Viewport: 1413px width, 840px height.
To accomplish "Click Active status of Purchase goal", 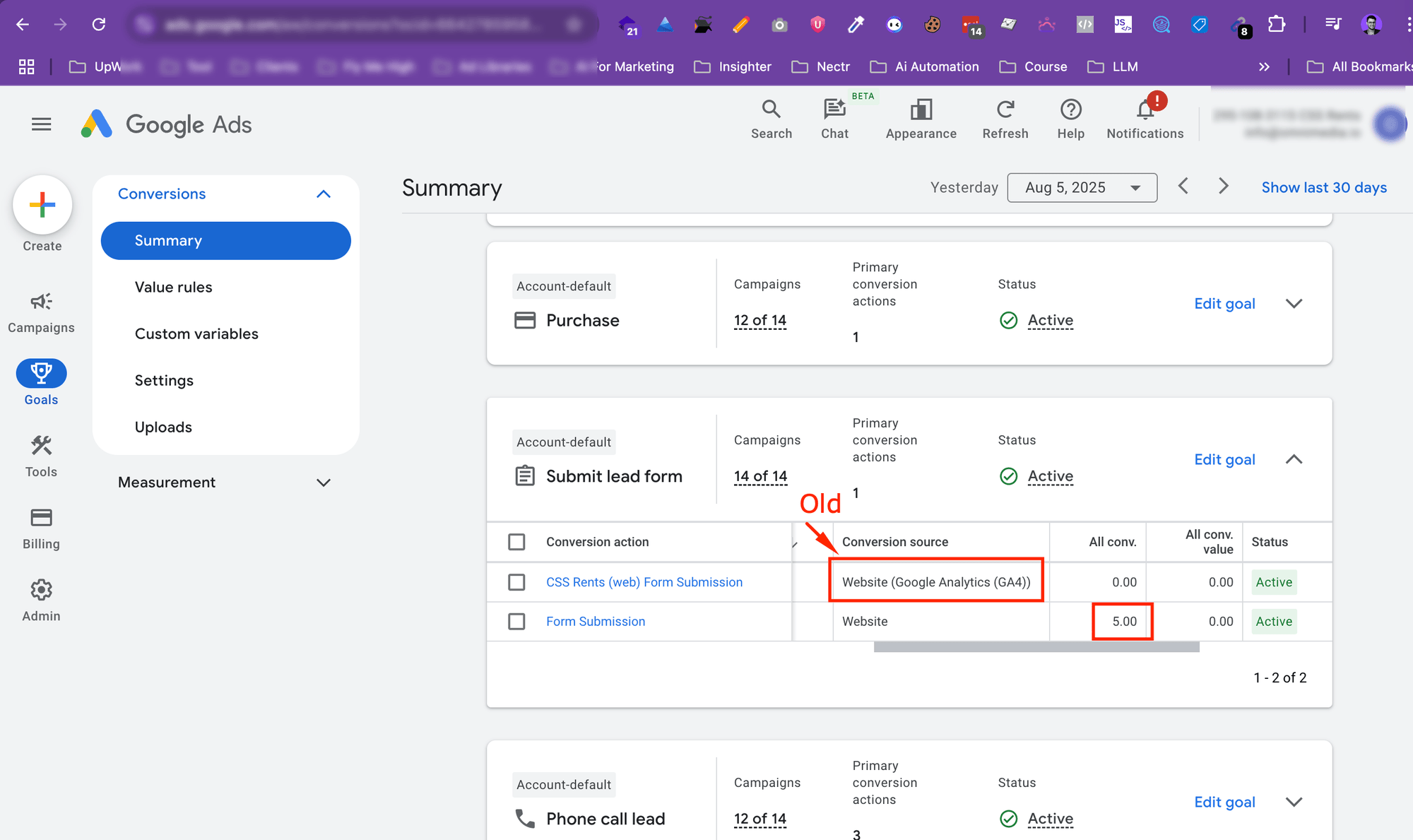I will tap(1050, 321).
